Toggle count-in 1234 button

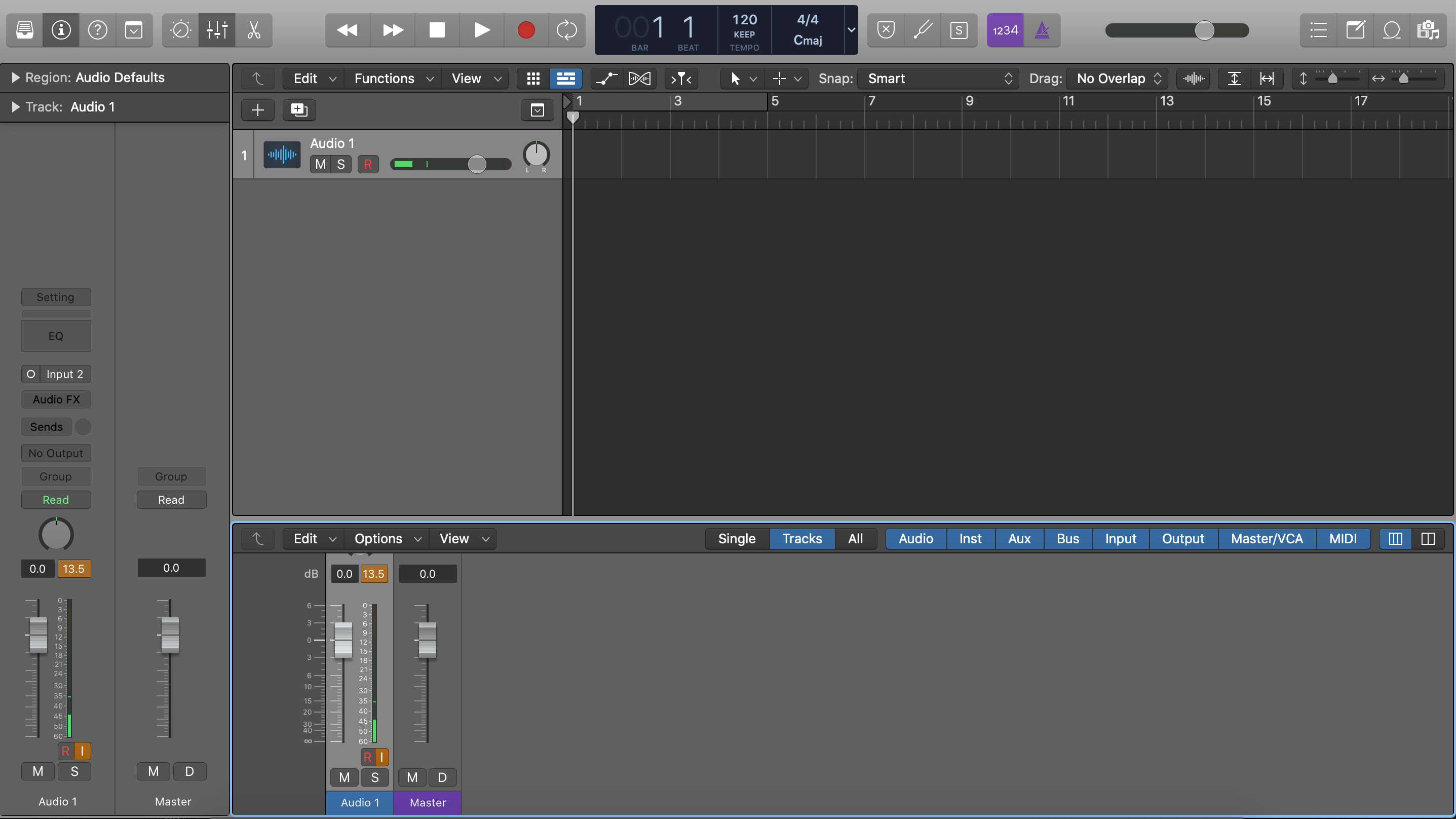click(x=1005, y=30)
